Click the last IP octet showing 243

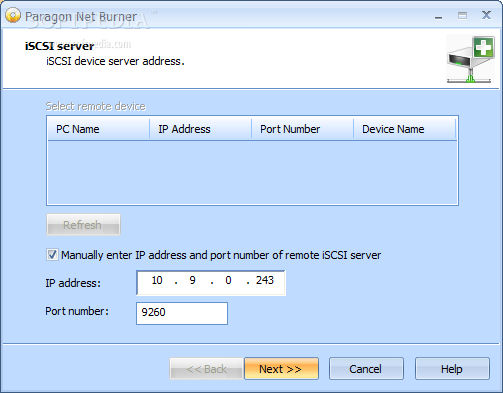265,280
